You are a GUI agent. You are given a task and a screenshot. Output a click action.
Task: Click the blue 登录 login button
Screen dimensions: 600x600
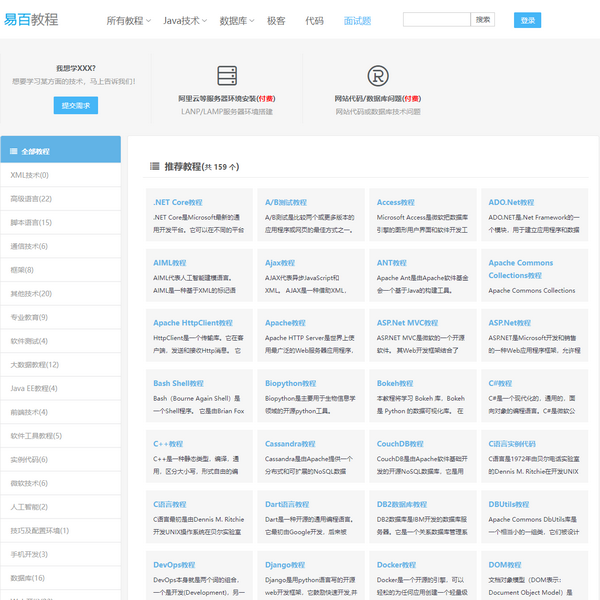(527, 20)
